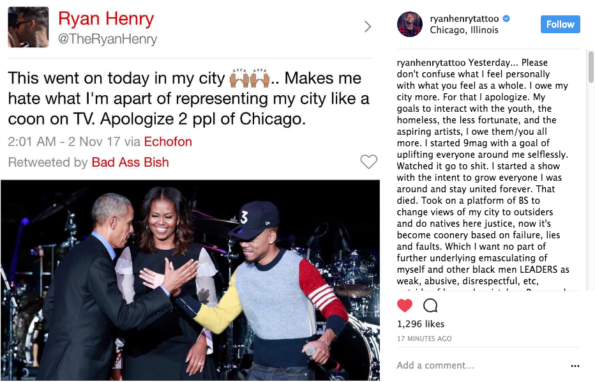Click the verified badge next to ryanhenrytattoo
Screen dimensions: 595x382
pos(506,18)
